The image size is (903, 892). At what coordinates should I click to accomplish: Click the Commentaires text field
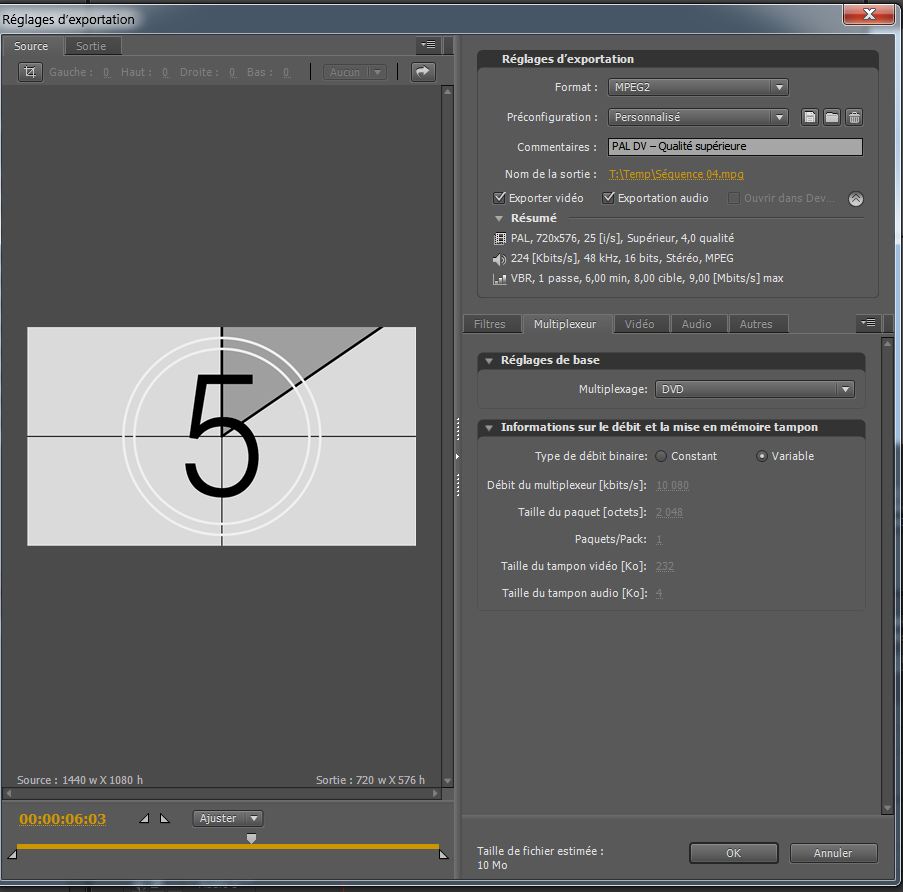click(734, 146)
